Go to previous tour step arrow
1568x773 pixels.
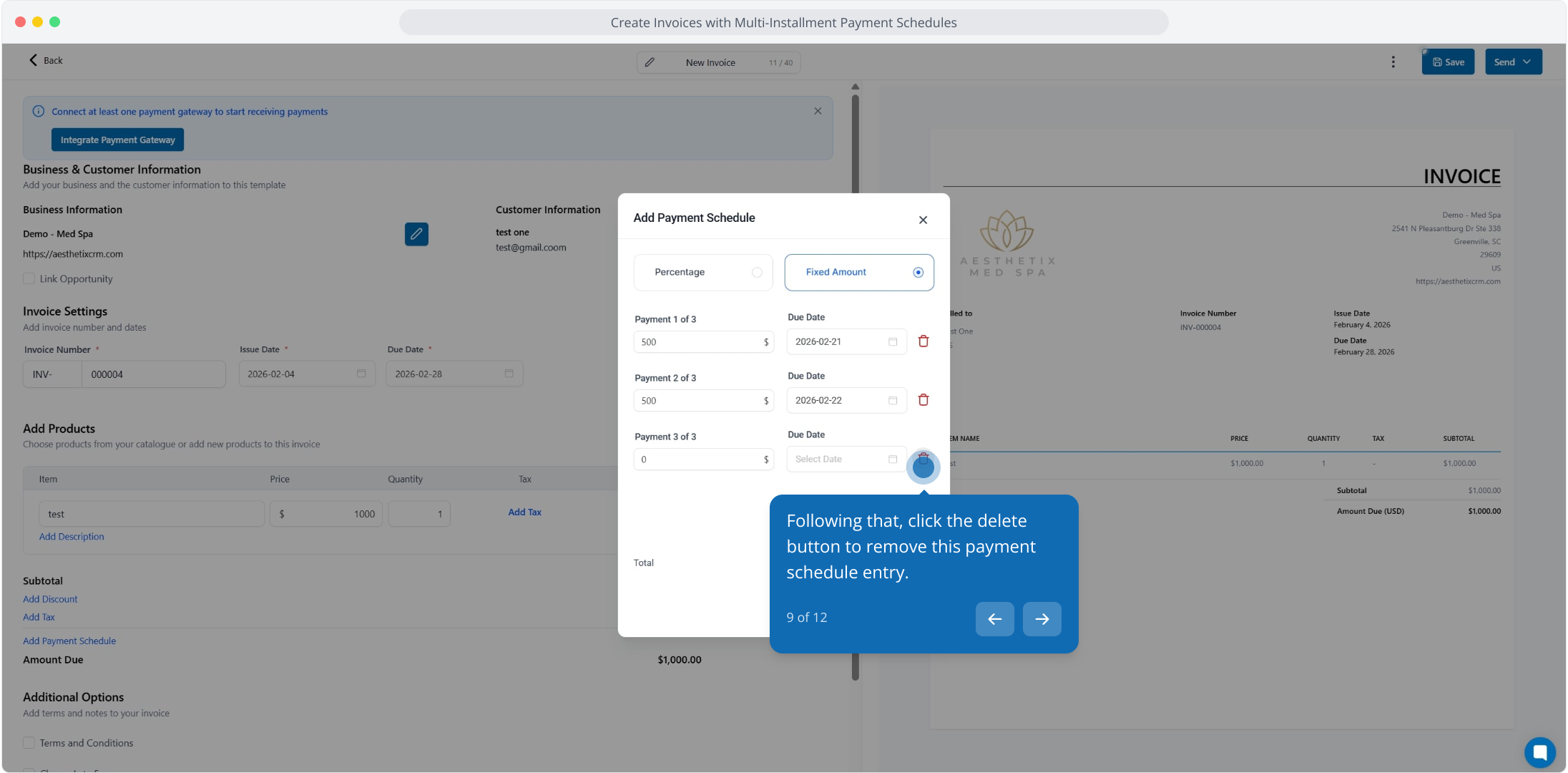(994, 619)
